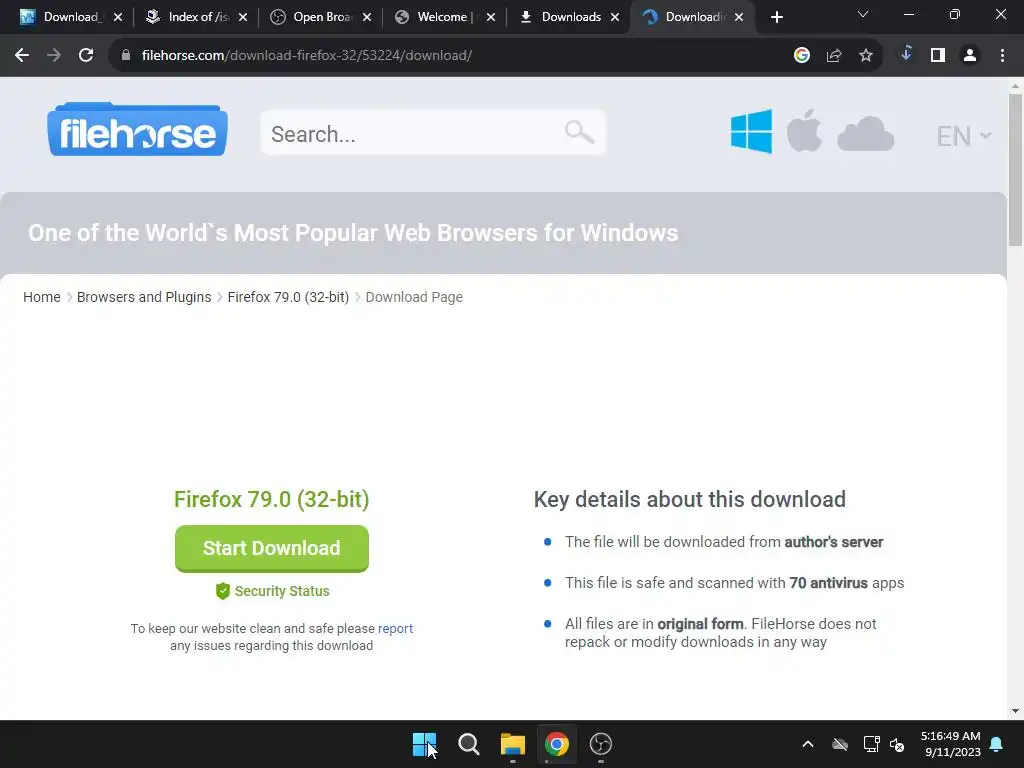
Task: Open the taskbar clock and date
Action: (951, 744)
